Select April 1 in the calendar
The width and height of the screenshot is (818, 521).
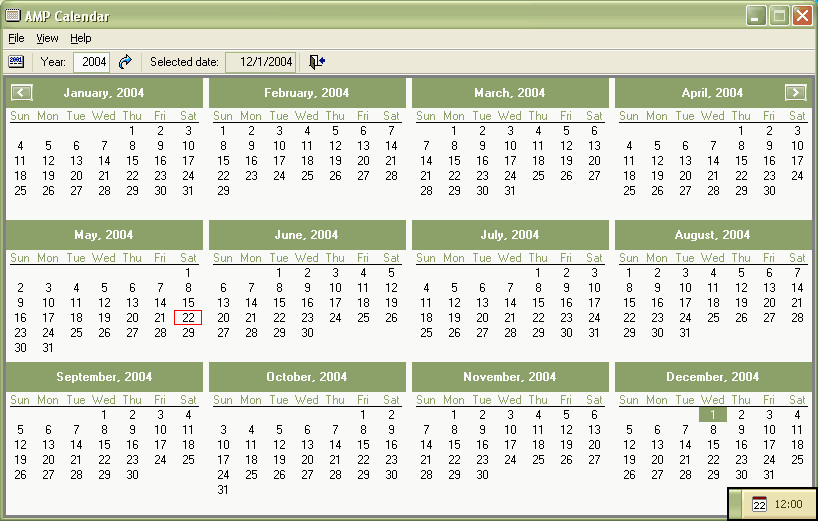click(x=741, y=131)
